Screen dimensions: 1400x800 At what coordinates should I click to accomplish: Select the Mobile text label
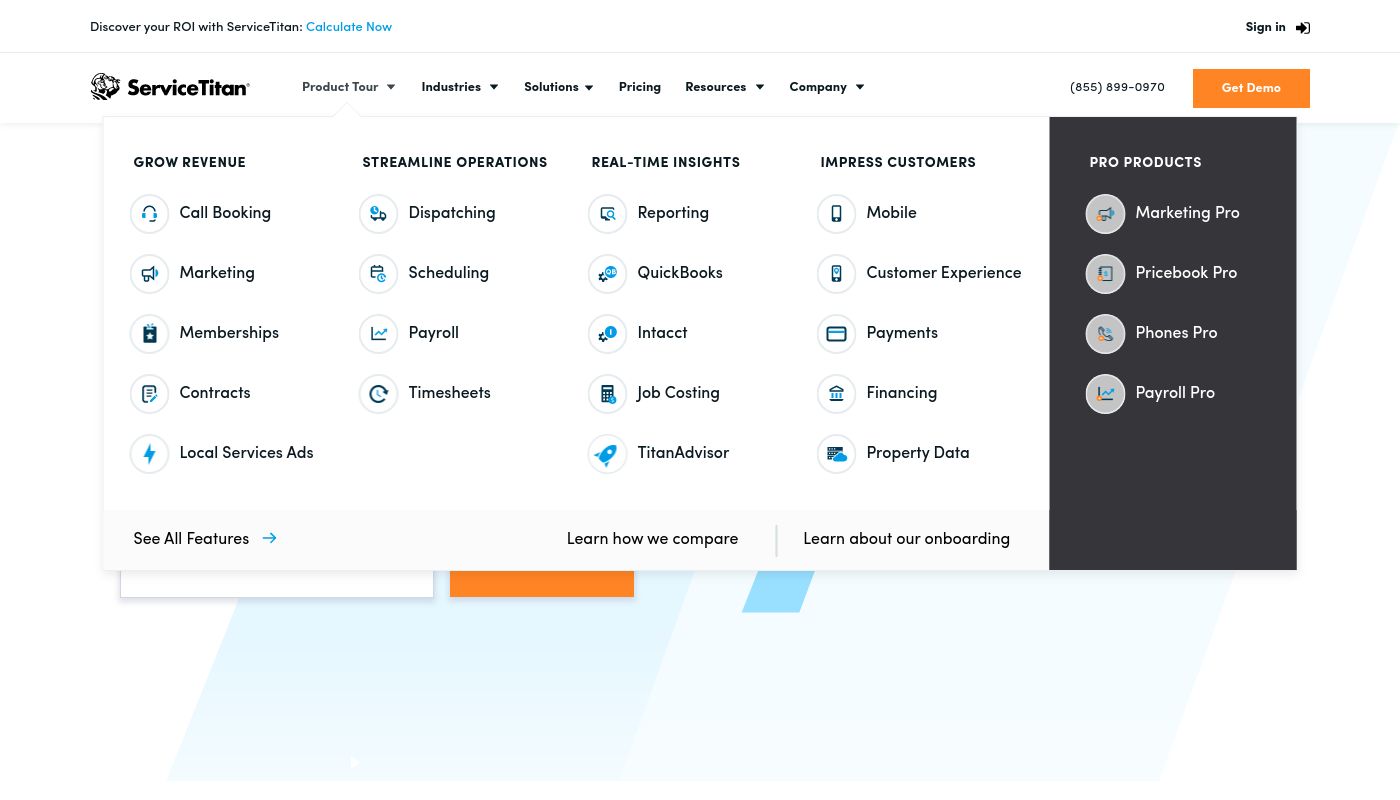point(891,213)
